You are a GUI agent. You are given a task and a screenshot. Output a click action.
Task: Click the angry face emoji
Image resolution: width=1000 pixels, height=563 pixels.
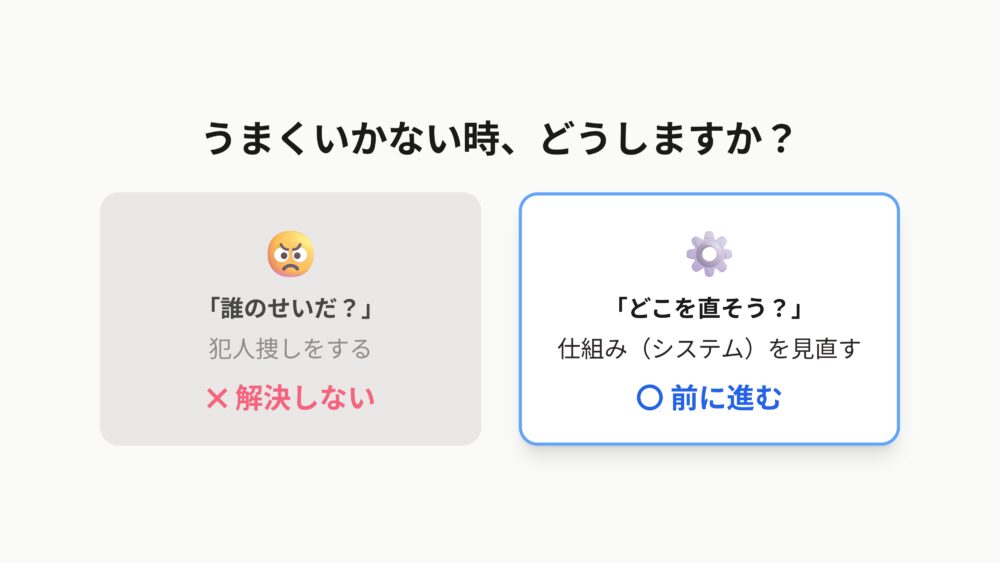(x=290, y=254)
